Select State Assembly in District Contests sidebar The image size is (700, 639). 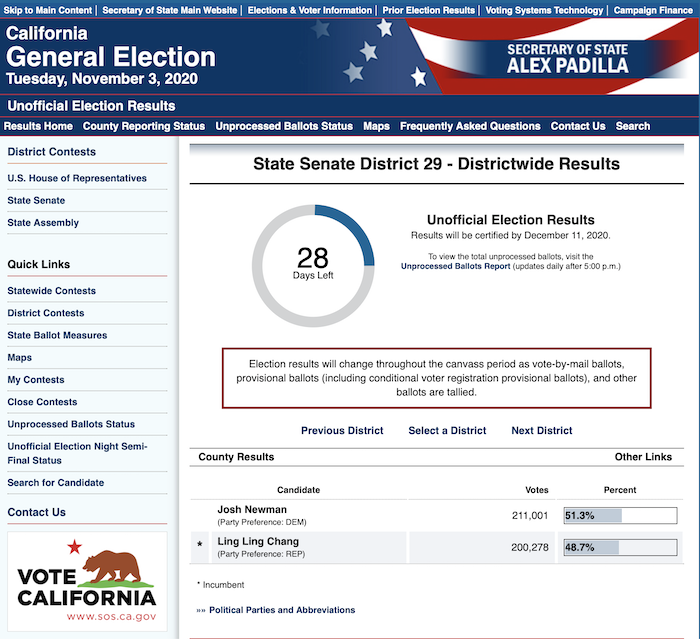43,222
